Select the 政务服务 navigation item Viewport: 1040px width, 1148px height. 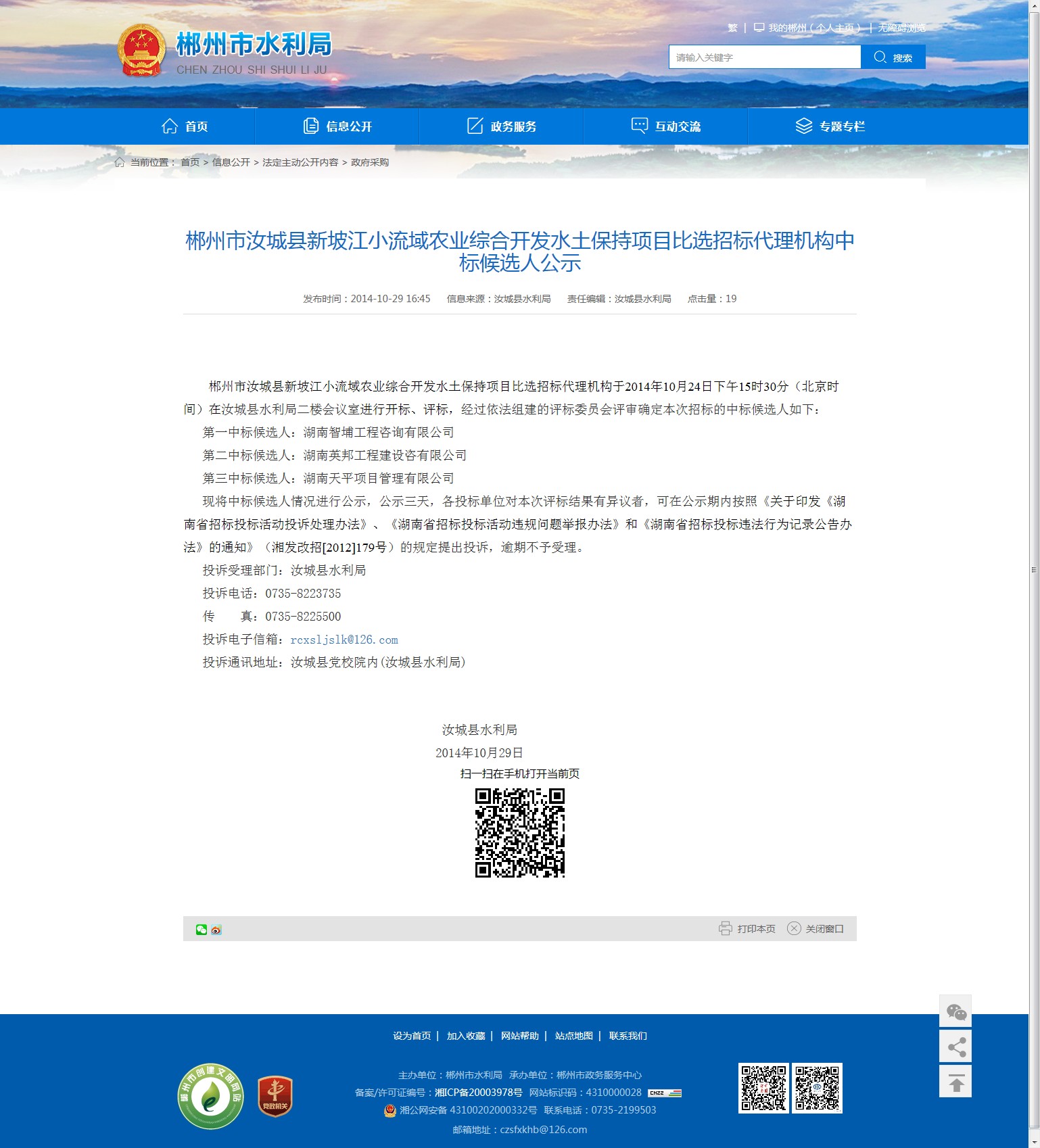(x=502, y=126)
